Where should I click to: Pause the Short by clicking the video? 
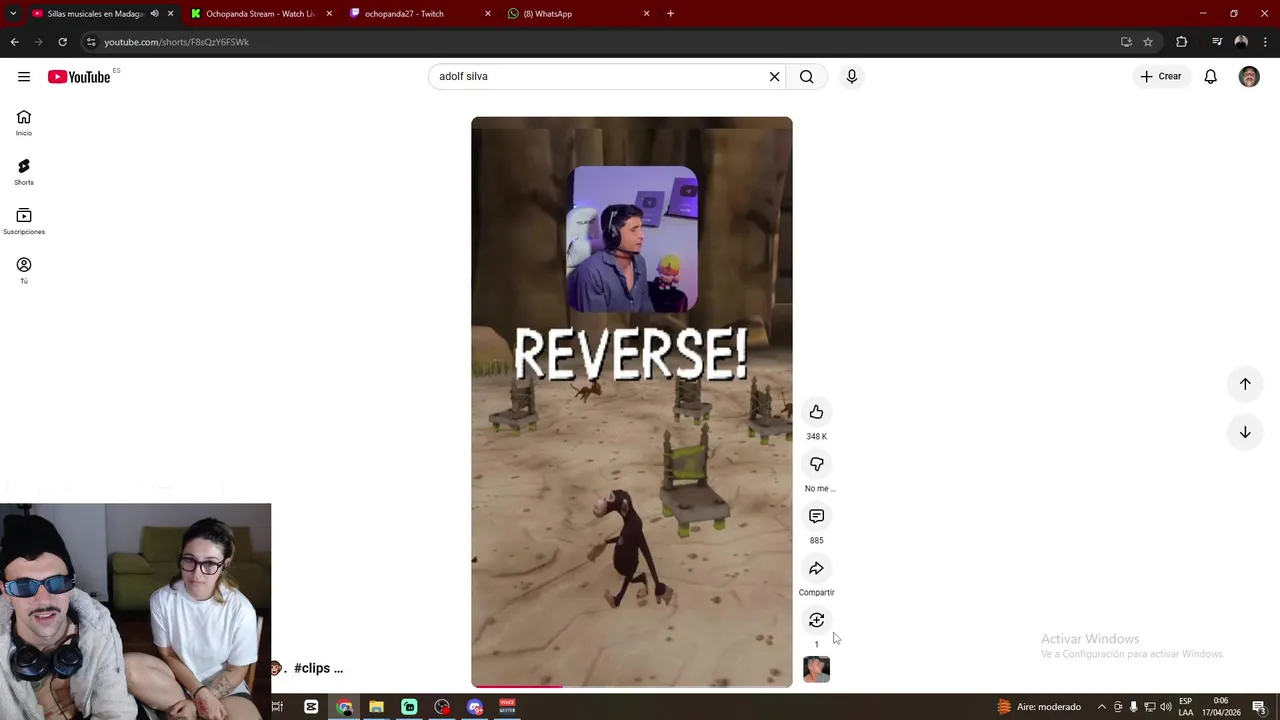pos(632,402)
